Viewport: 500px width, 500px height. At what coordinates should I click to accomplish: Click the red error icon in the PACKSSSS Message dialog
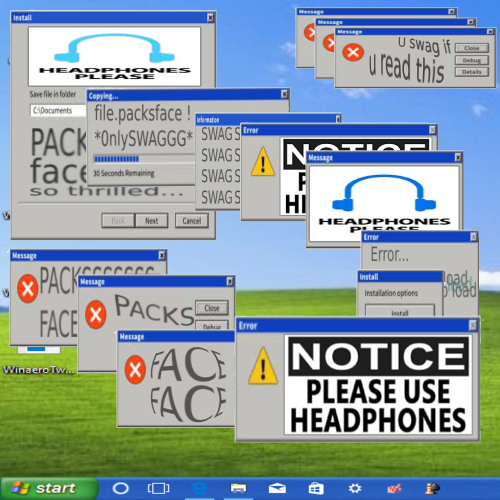pyautogui.click(x=27, y=289)
